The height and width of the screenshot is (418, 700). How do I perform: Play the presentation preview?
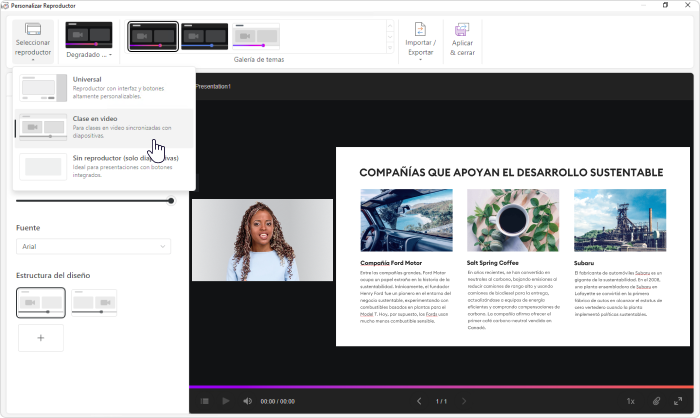(x=226, y=401)
